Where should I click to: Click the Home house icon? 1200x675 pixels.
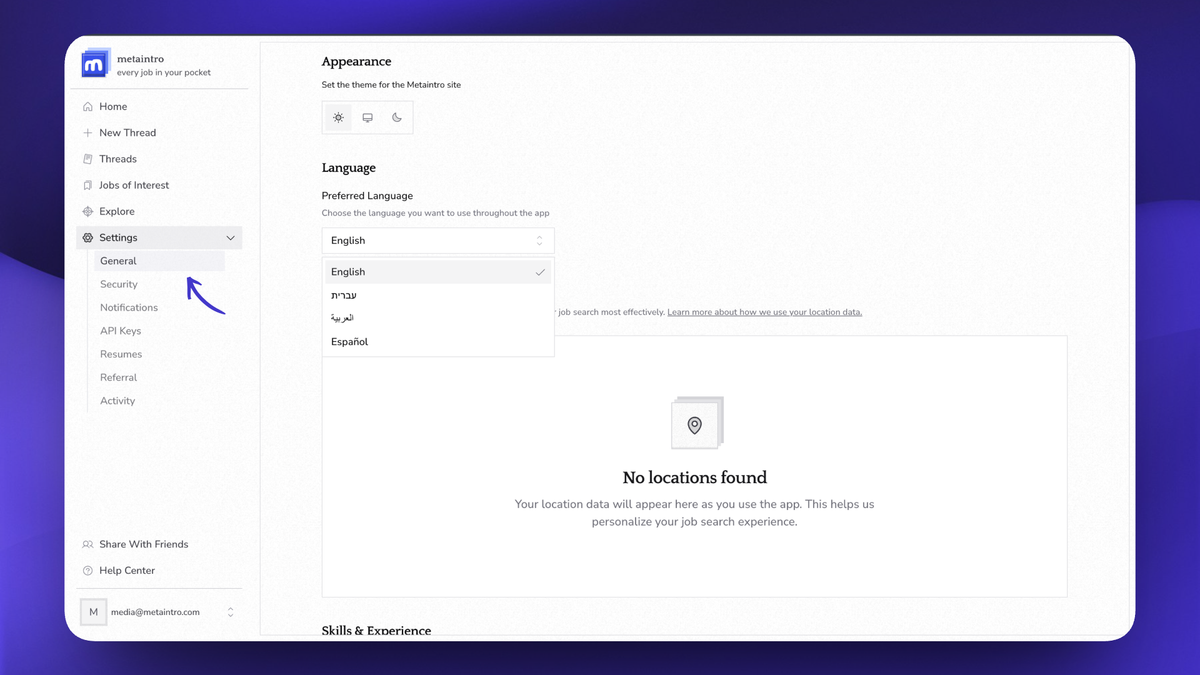coord(88,107)
